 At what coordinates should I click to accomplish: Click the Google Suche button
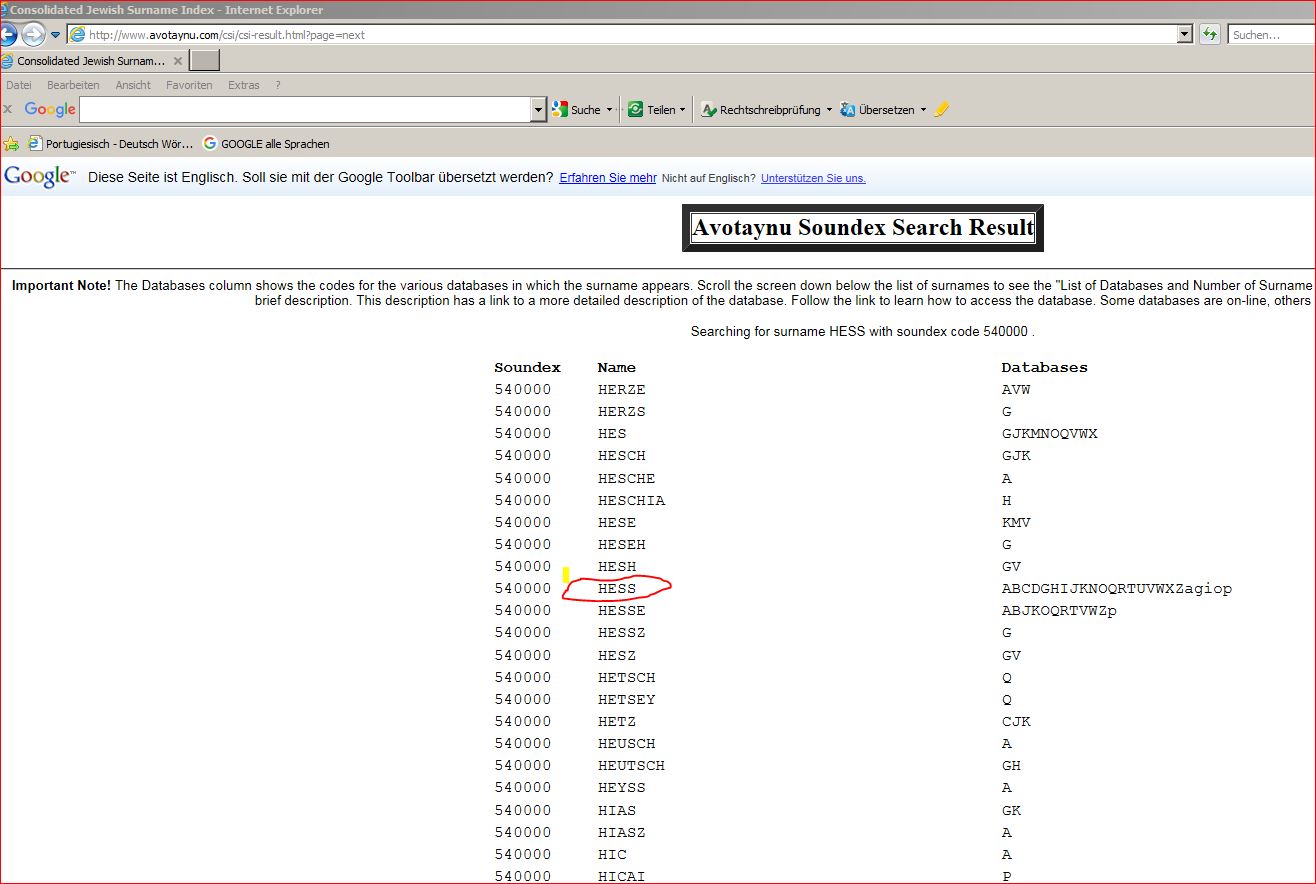[576, 110]
